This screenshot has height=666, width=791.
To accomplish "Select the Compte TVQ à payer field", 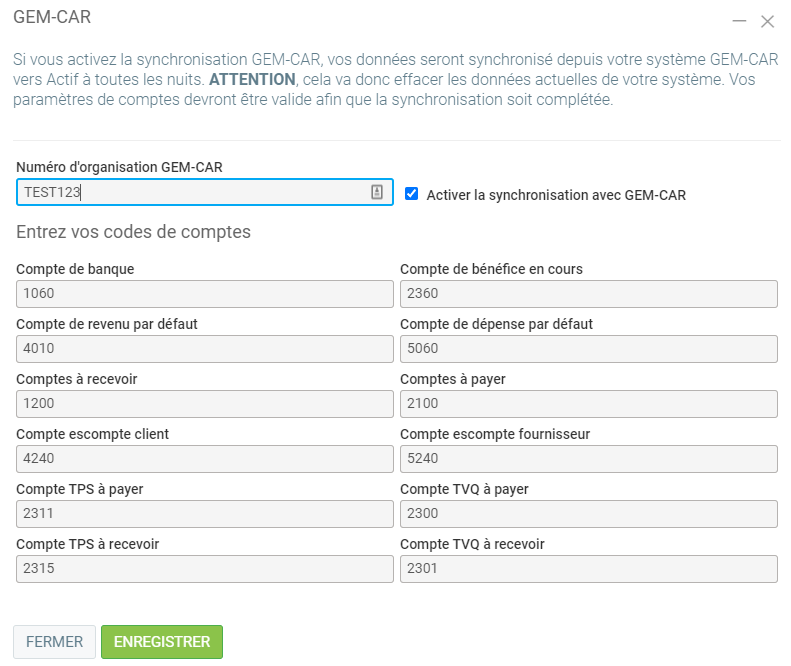I will coord(589,514).
